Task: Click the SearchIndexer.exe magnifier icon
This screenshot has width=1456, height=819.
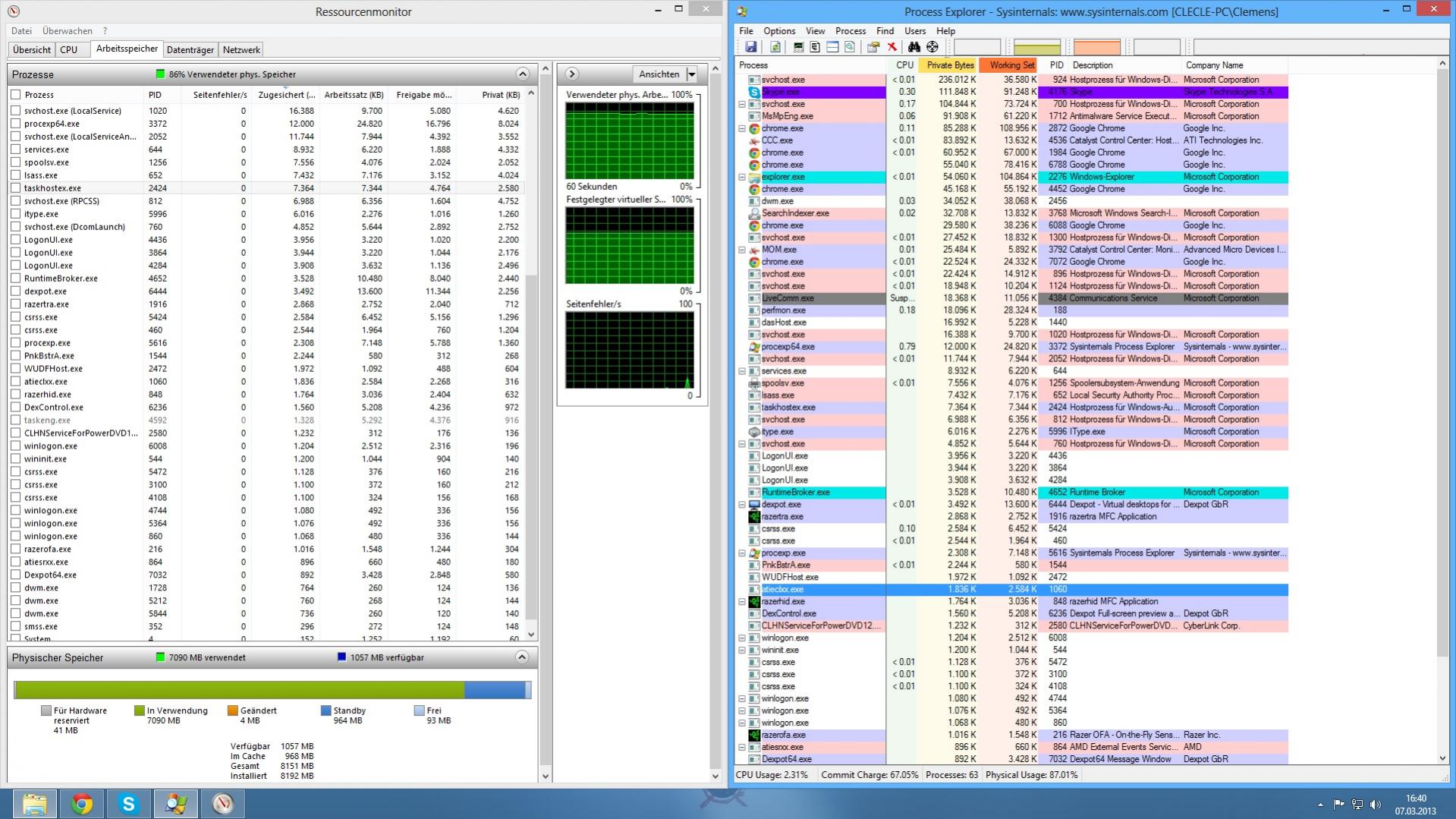Action: [x=754, y=213]
